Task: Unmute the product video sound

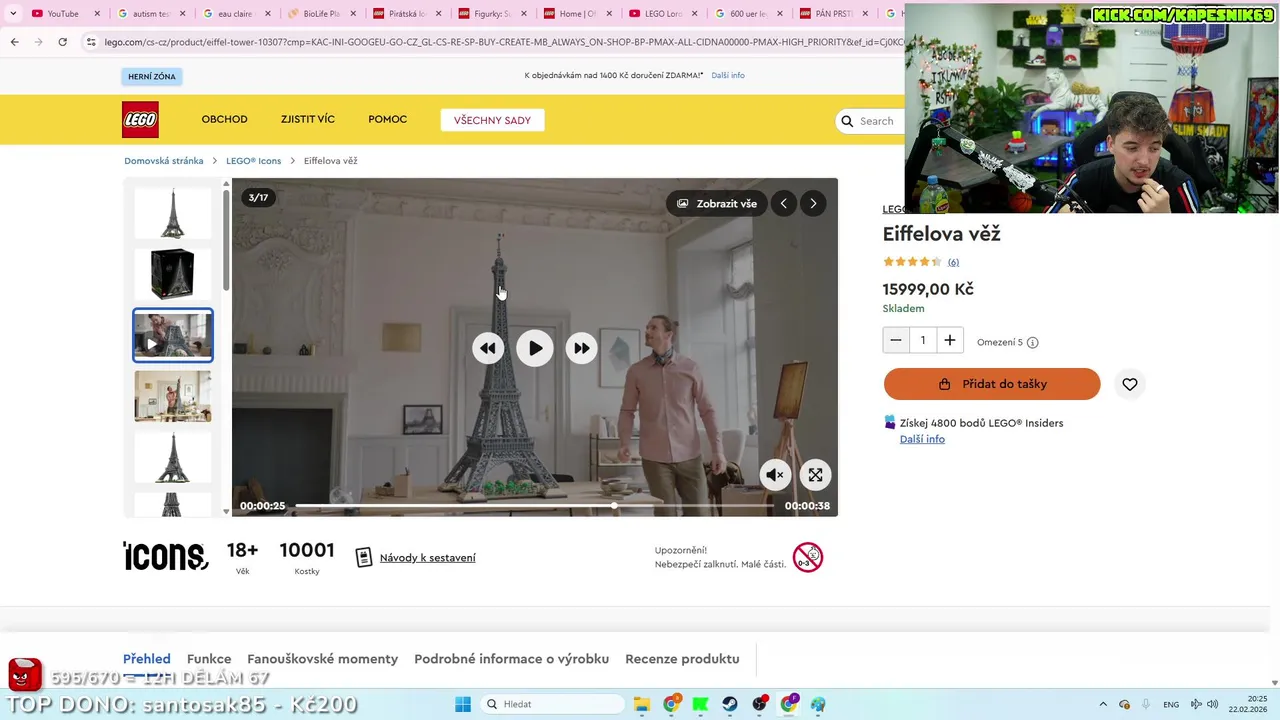Action: pyautogui.click(x=775, y=475)
